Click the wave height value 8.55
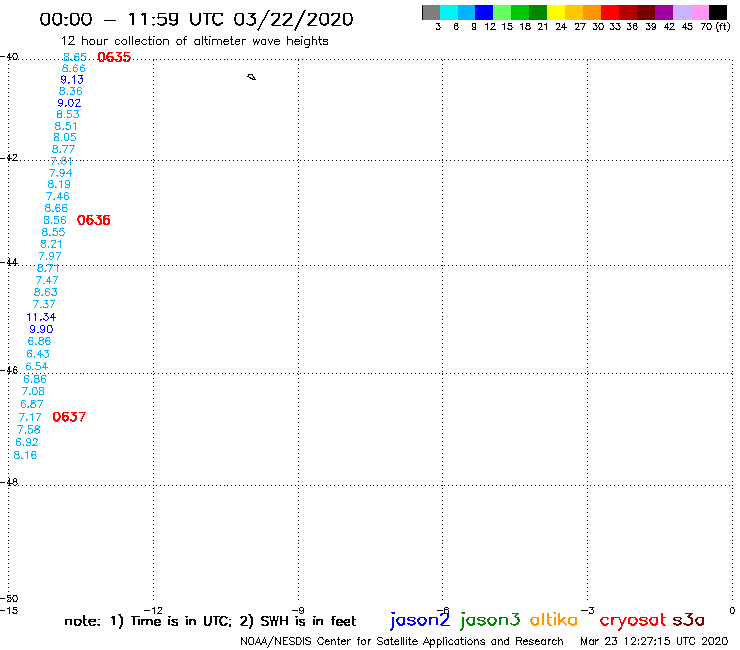Image resolution: width=740 pixels, height=650 pixels. [x=53, y=232]
